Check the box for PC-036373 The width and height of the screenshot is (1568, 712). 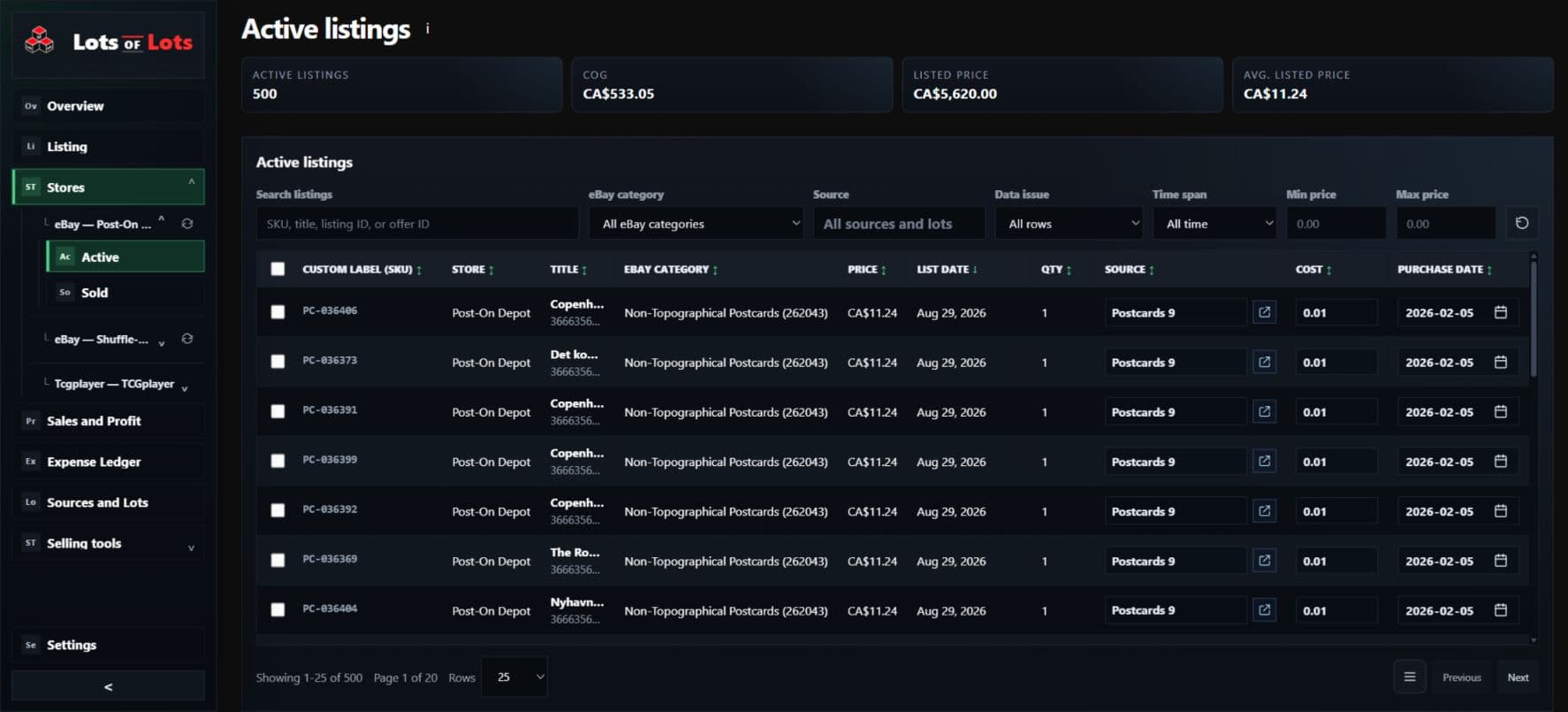pos(278,361)
